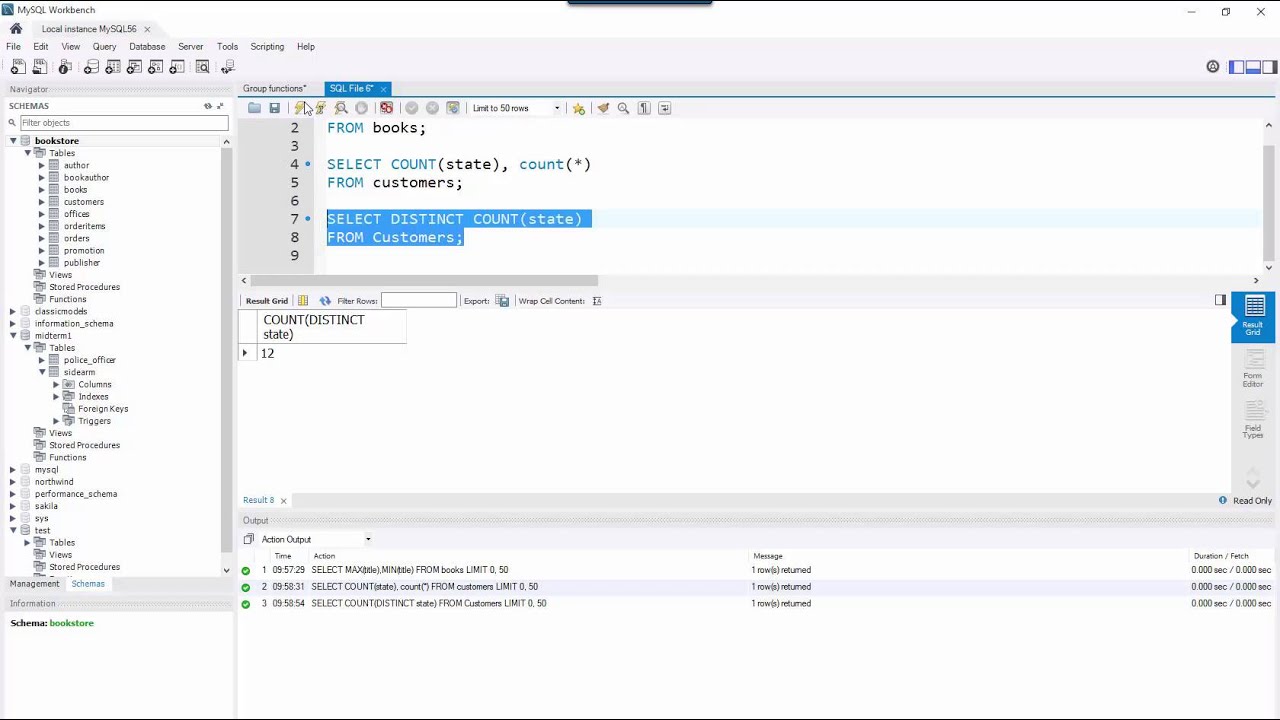The height and width of the screenshot is (720, 1280).
Task: Open find panel magnifier icon
Action: pos(623,108)
